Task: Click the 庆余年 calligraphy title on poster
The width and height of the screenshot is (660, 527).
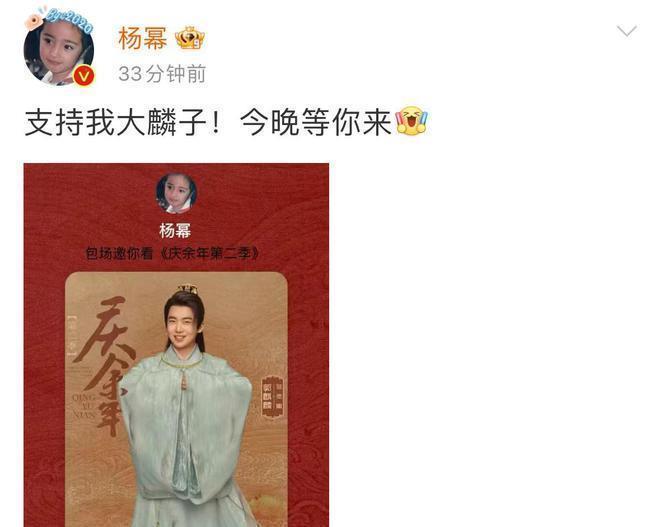Action: tap(103, 364)
